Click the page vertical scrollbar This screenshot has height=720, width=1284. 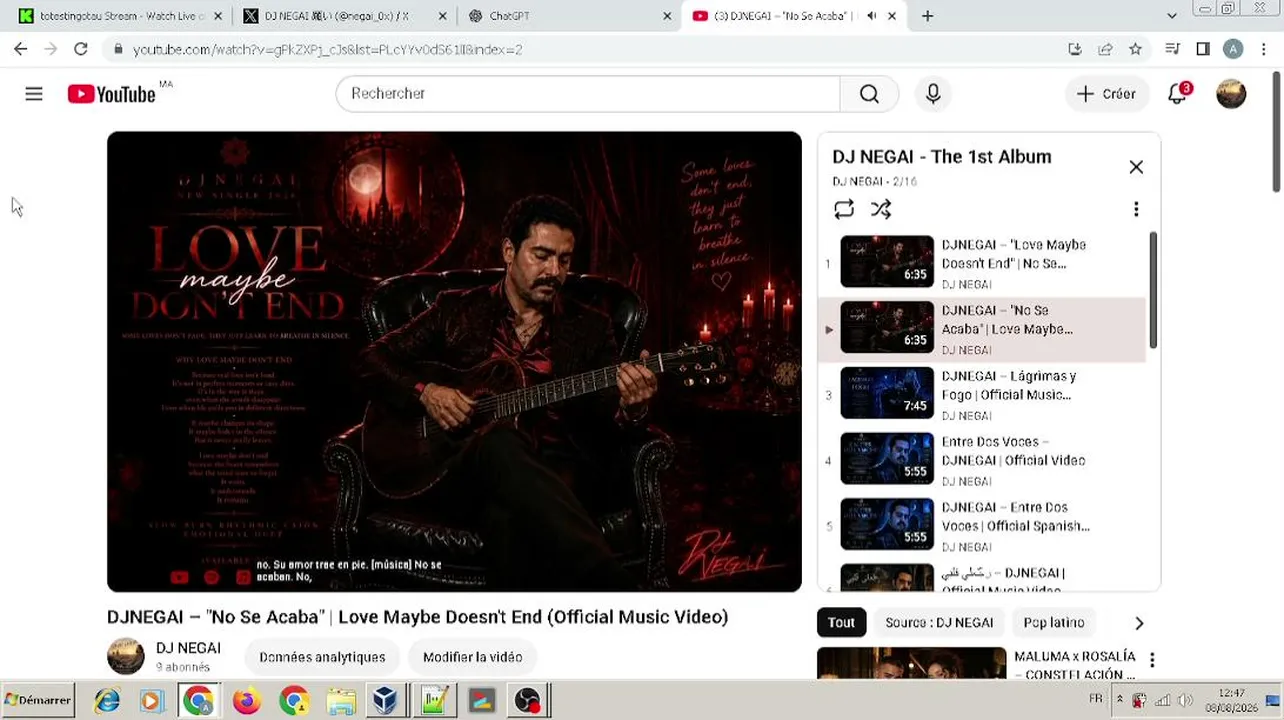tap(1276, 130)
